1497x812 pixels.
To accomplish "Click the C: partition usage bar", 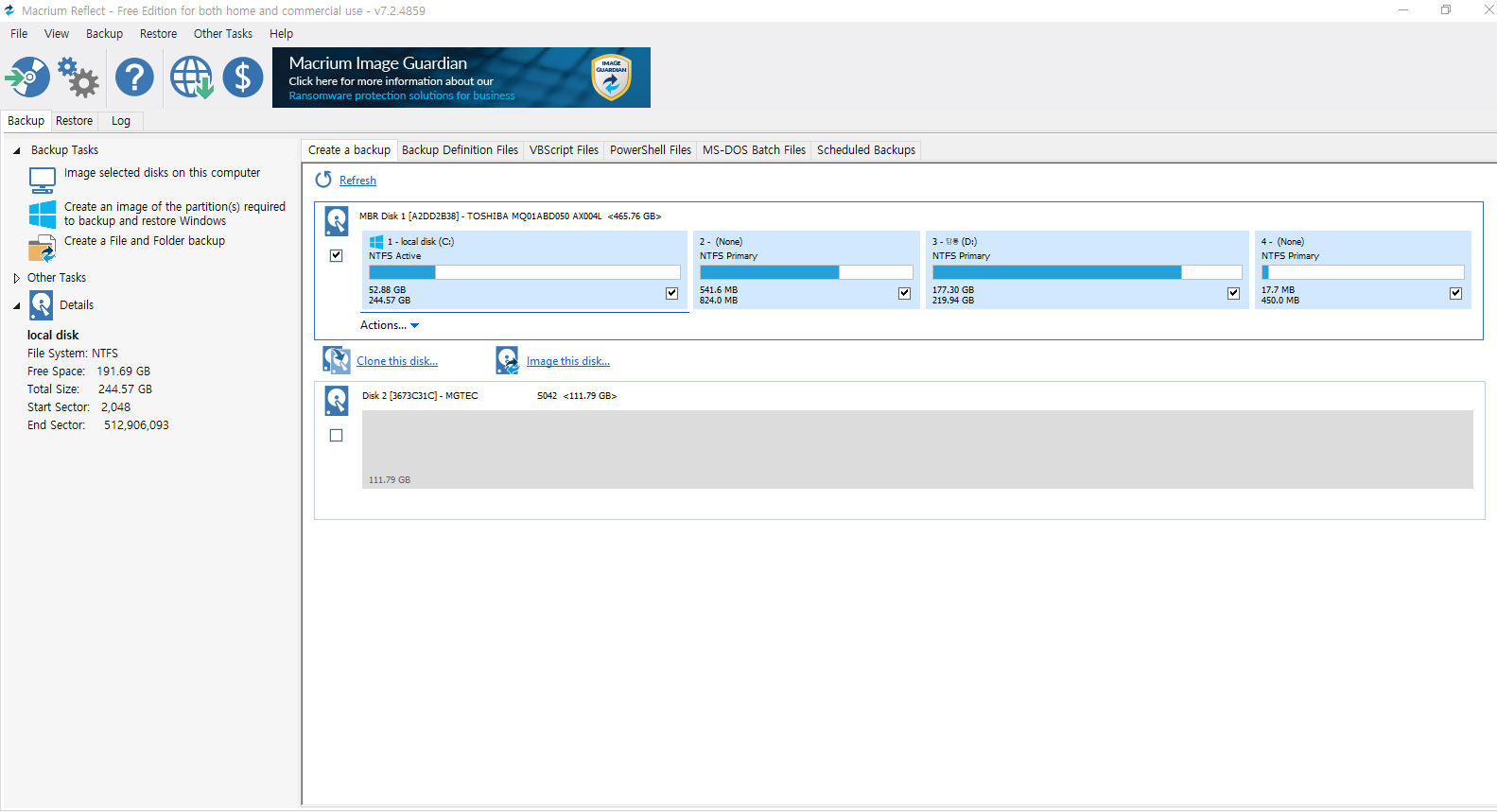I will pos(524,272).
